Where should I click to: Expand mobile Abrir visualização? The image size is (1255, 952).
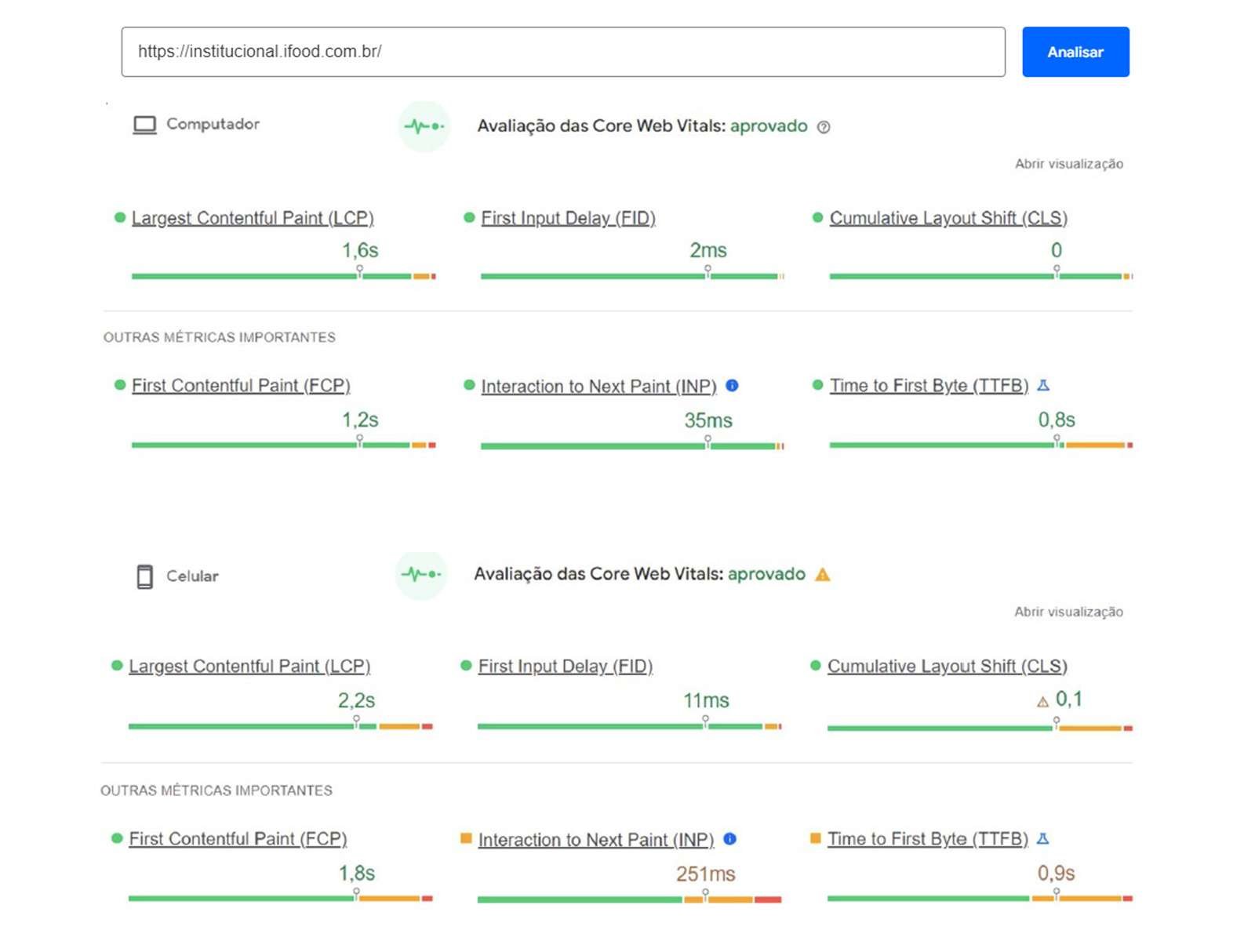[x=1068, y=612]
